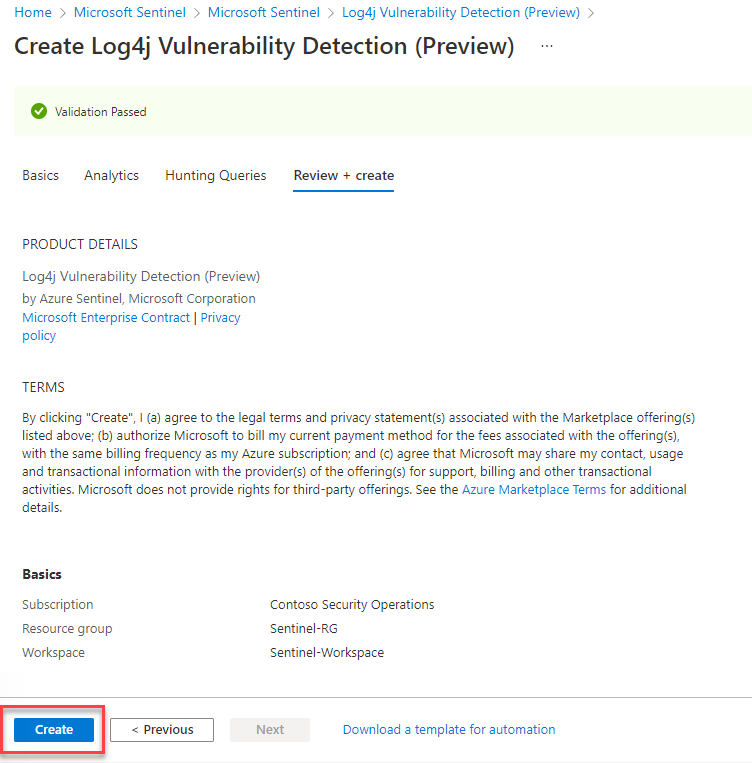The width and height of the screenshot is (752, 763).
Task: Follow the Azure Marketplace Terms link
Action: pos(534,489)
